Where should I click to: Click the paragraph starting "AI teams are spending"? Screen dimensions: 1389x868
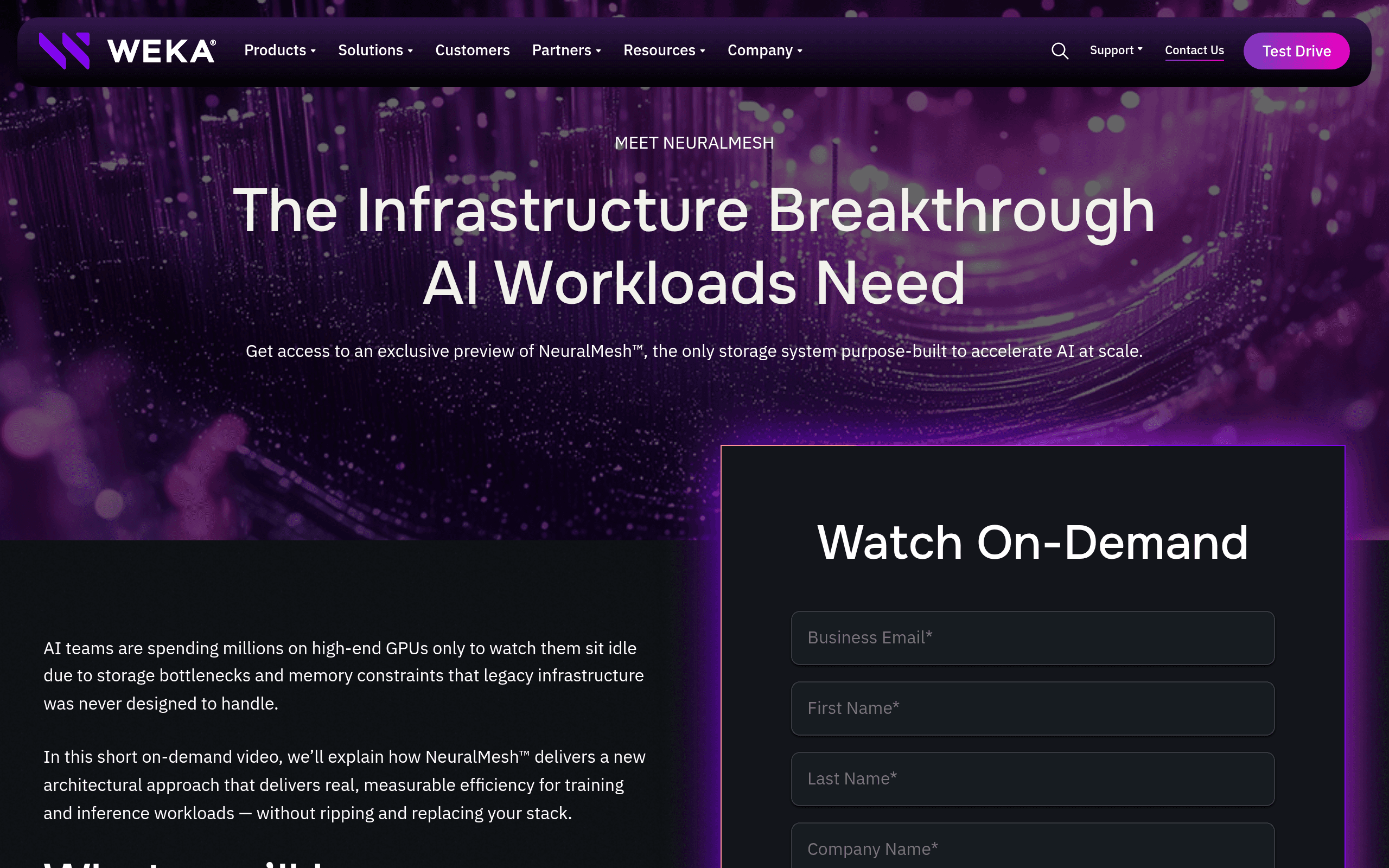[344, 676]
